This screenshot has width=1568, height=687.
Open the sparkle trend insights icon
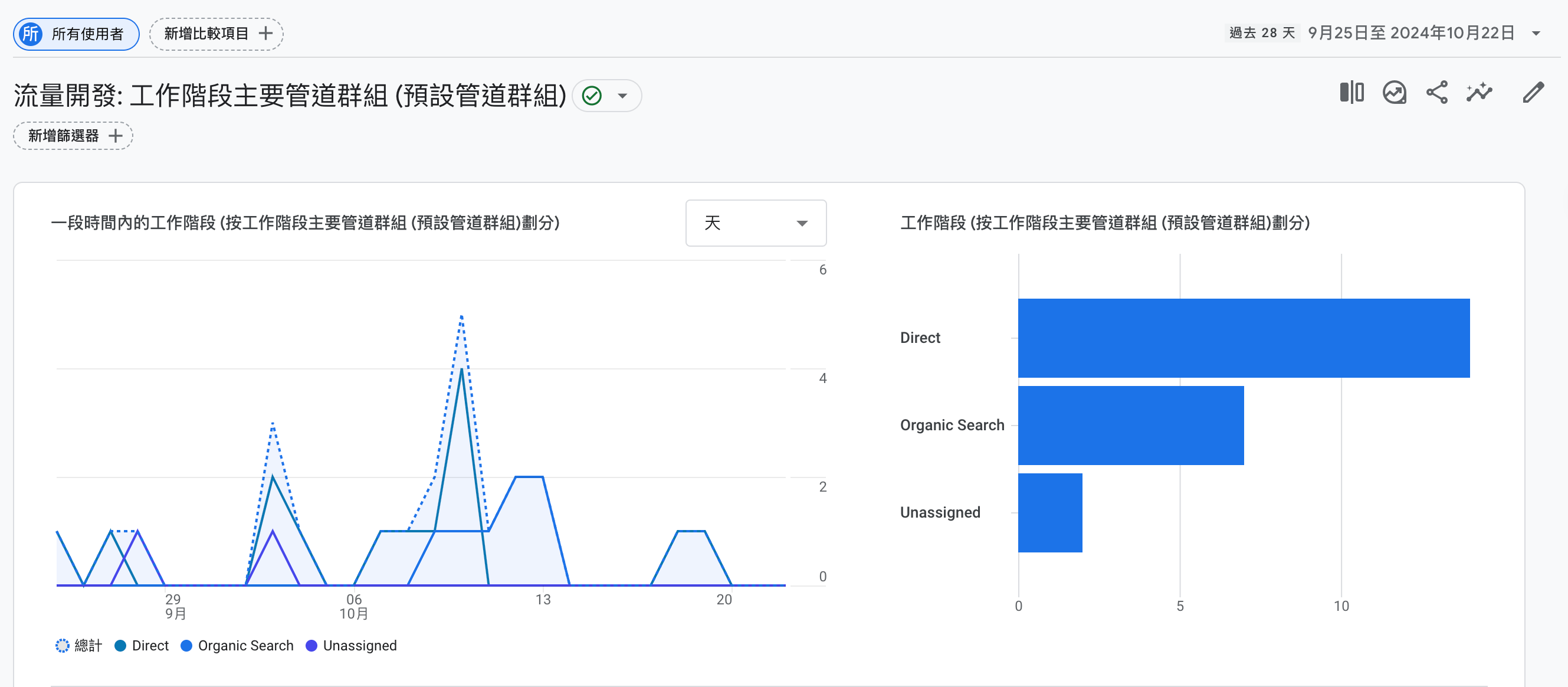[1478, 93]
